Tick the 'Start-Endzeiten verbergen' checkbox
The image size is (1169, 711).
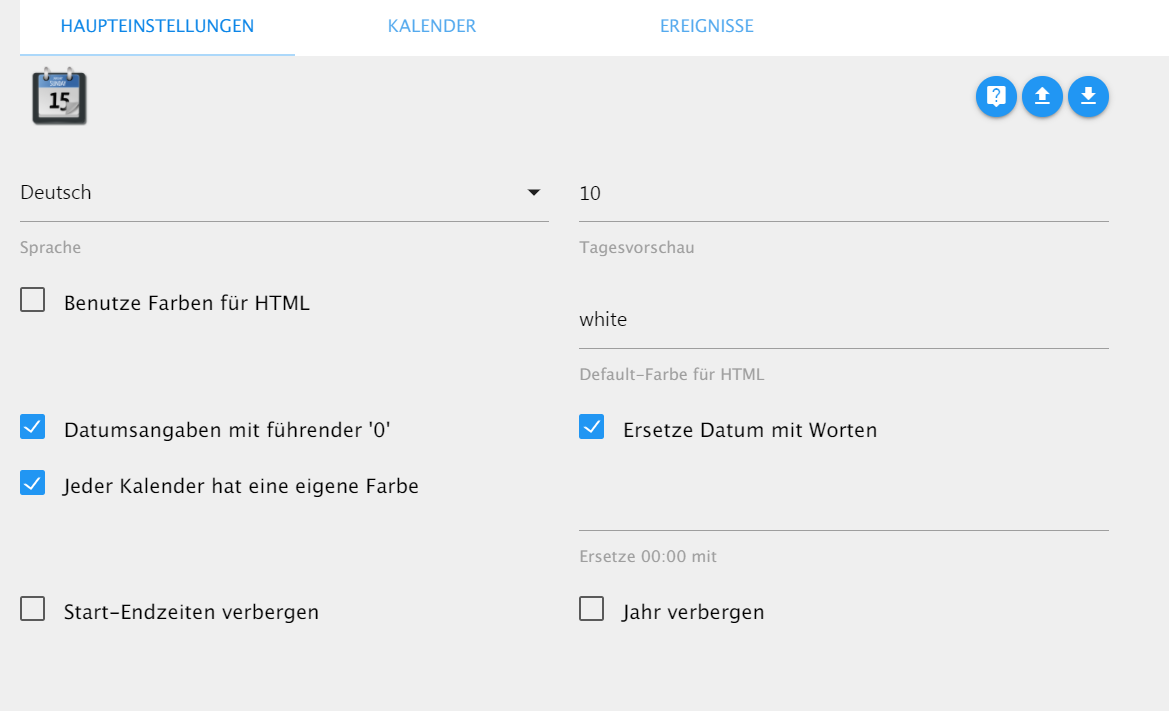tap(33, 609)
